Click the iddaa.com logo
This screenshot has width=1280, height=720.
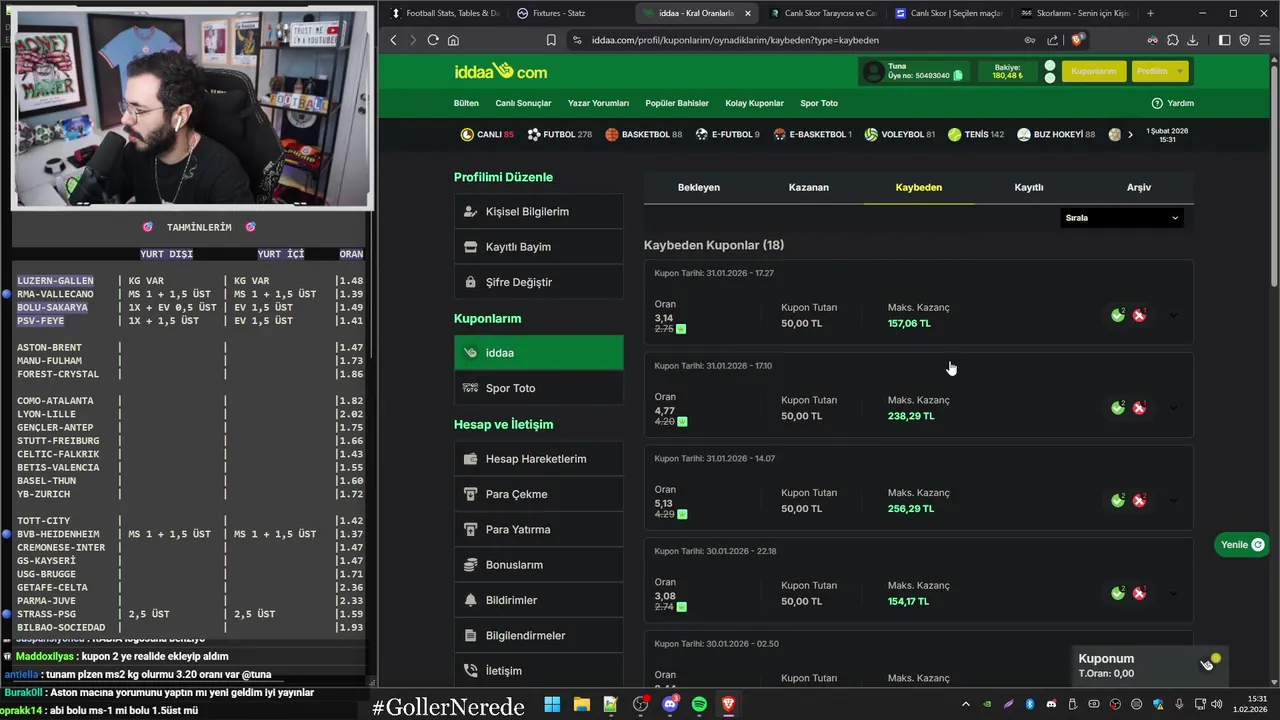[500, 72]
